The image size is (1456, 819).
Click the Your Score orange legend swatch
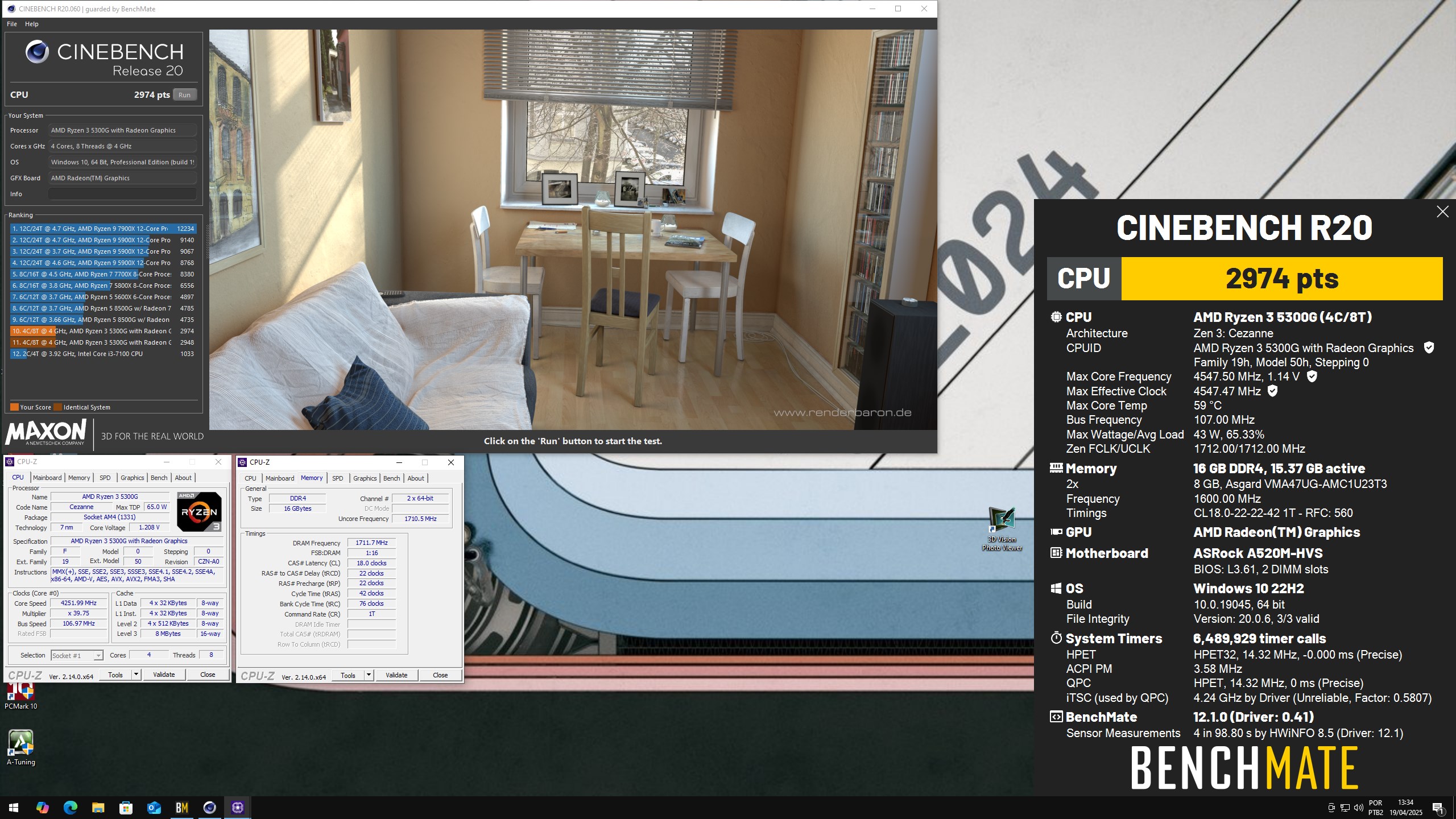tap(14, 407)
